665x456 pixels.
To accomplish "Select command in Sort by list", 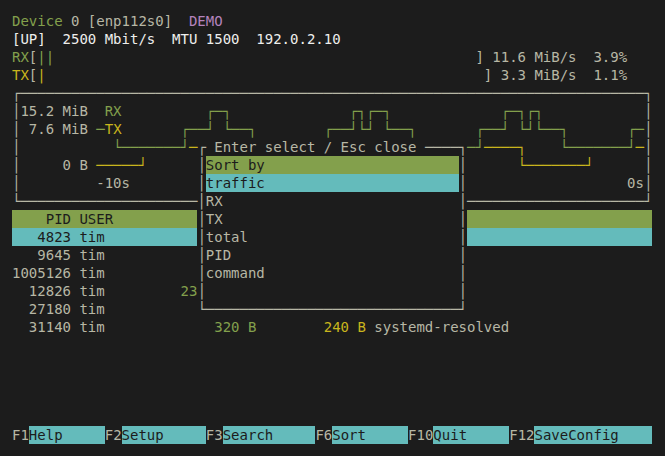I will (332, 273).
